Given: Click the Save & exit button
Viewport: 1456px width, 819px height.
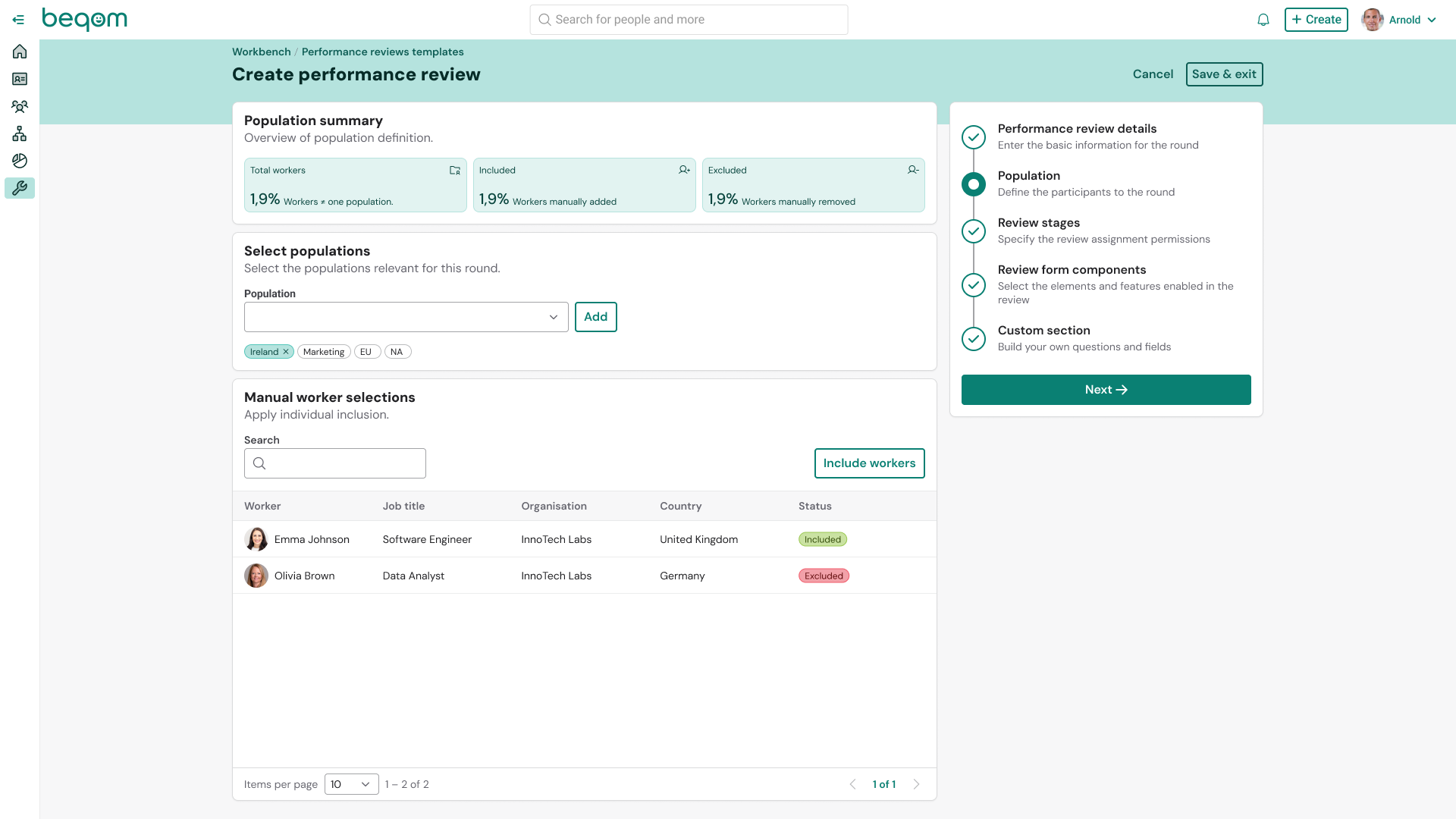Looking at the screenshot, I should pos(1223,74).
